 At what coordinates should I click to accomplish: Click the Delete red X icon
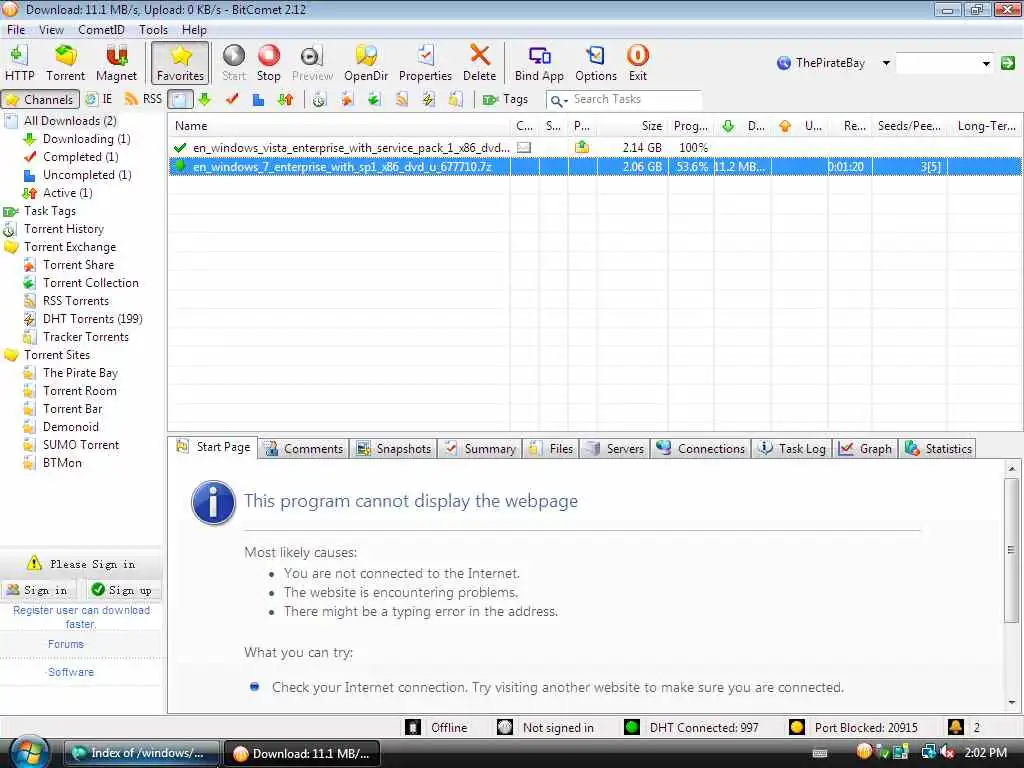[479, 63]
